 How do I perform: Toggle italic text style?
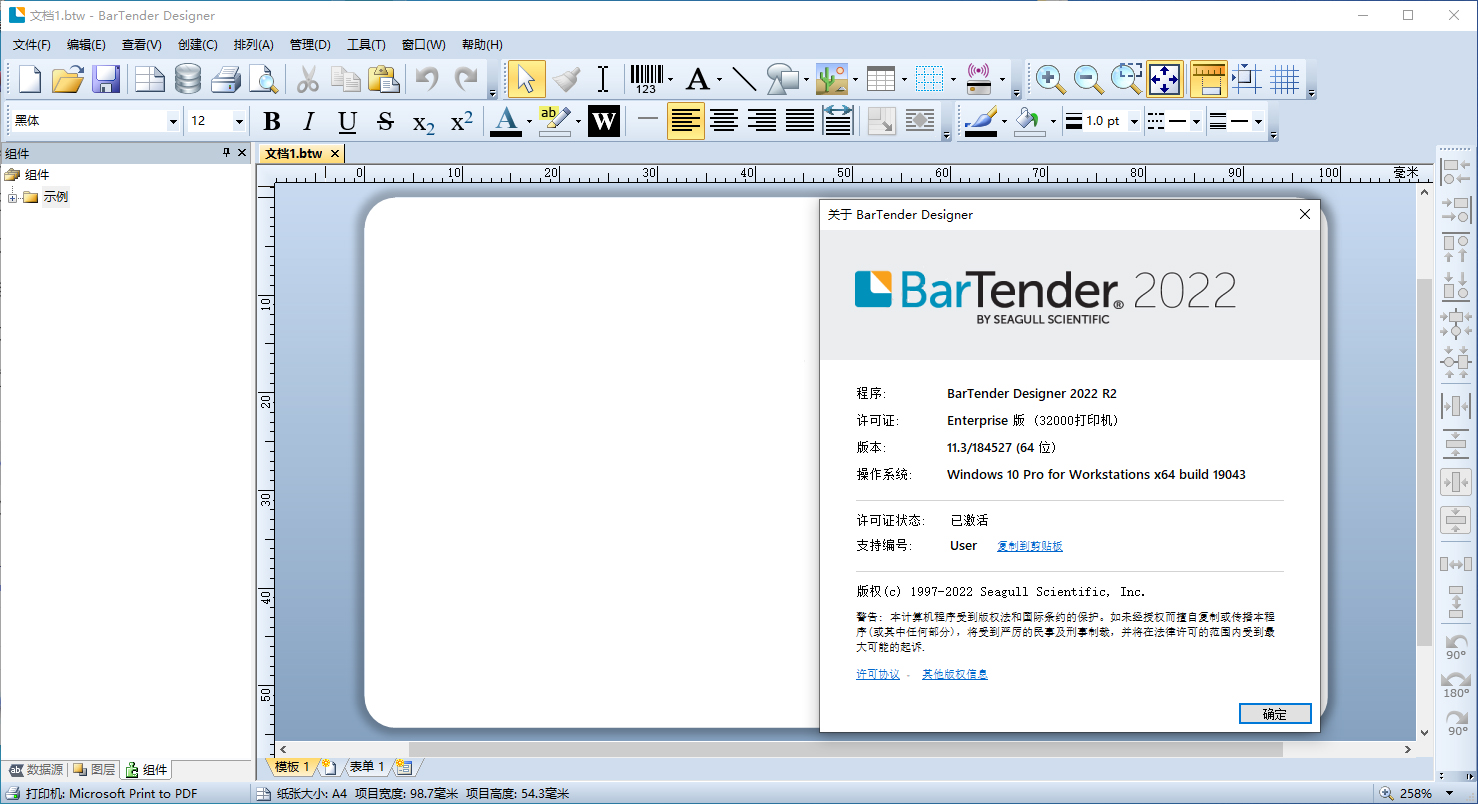click(x=308, y=120)
